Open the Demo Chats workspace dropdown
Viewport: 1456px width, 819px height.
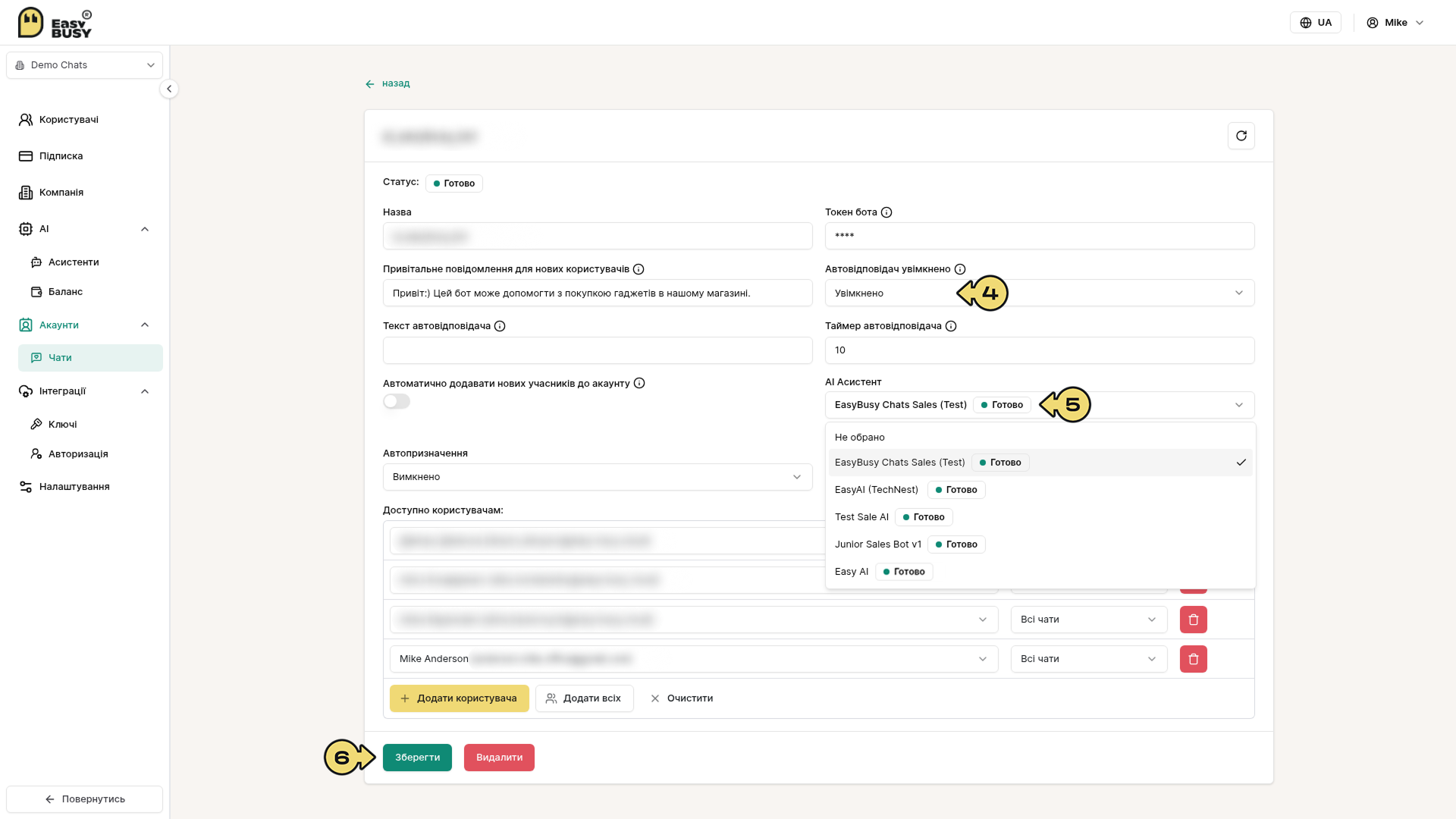click(84, 65)
